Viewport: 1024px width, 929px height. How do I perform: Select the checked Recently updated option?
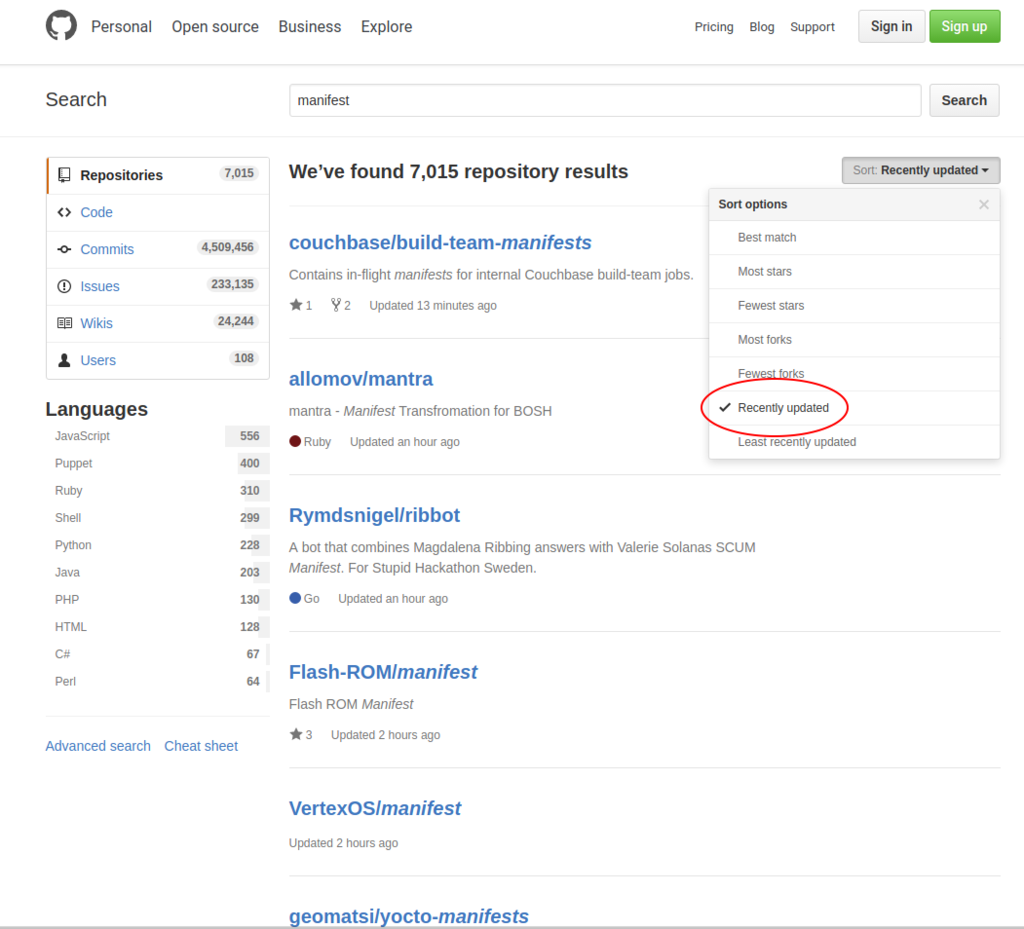[x=783, y=408]
